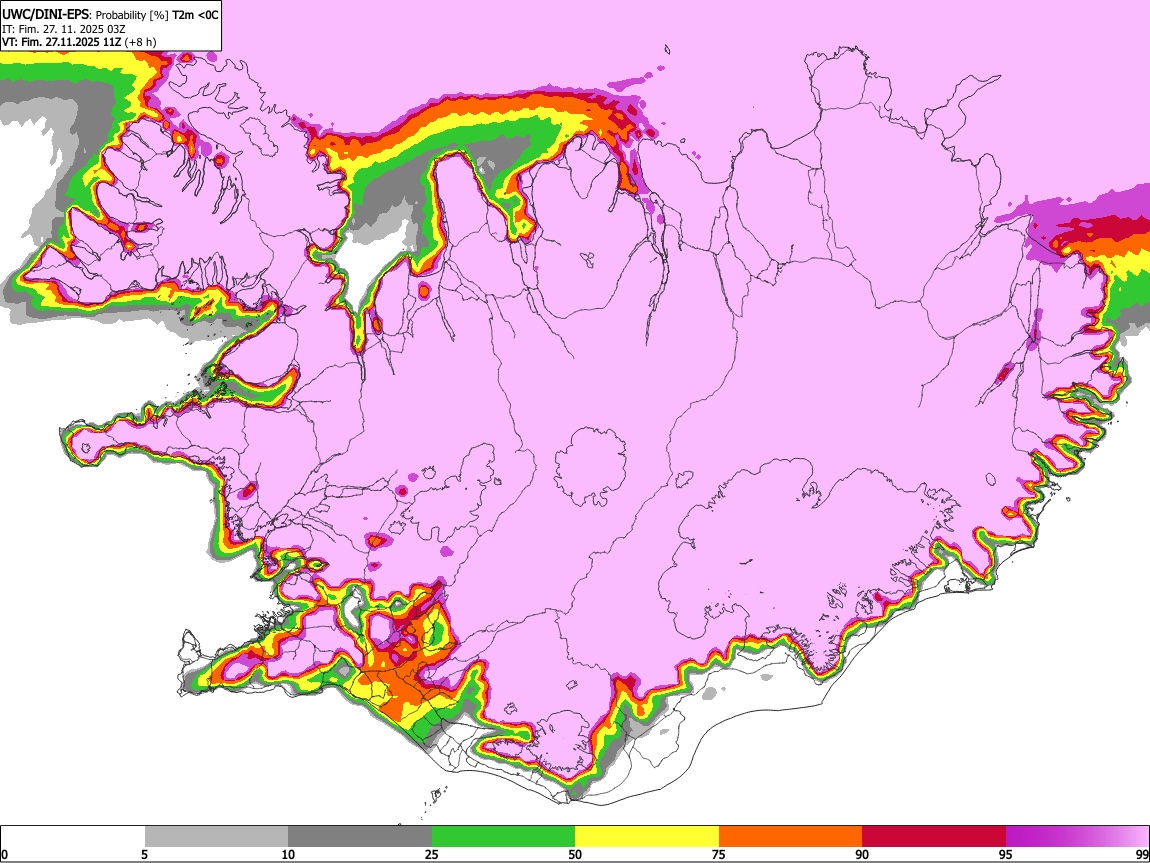
Task: Select the green 25-50 legend swatch
Action: [x=503, y=836]
